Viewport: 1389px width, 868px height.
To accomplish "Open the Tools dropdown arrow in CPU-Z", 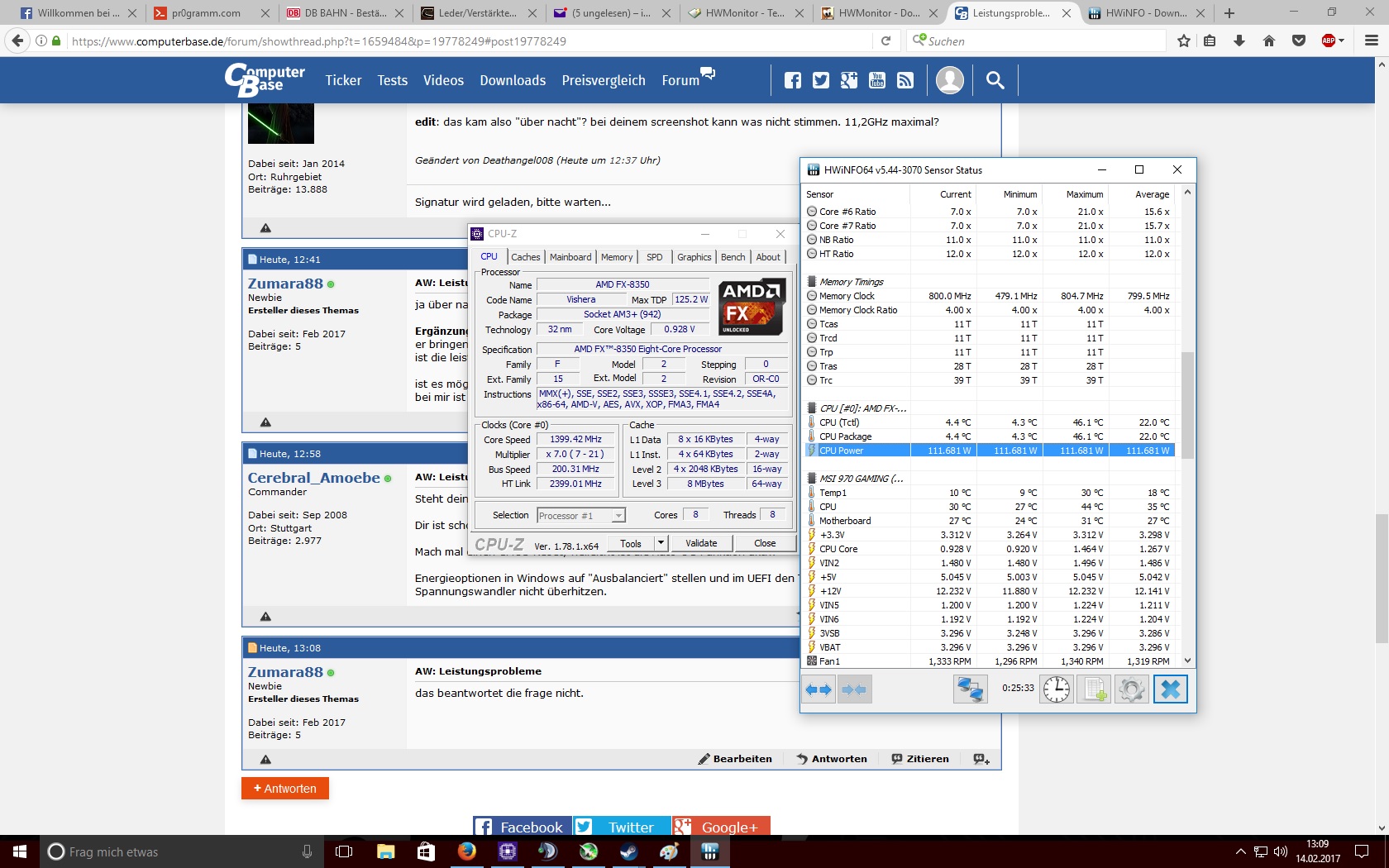I will 661,543.
